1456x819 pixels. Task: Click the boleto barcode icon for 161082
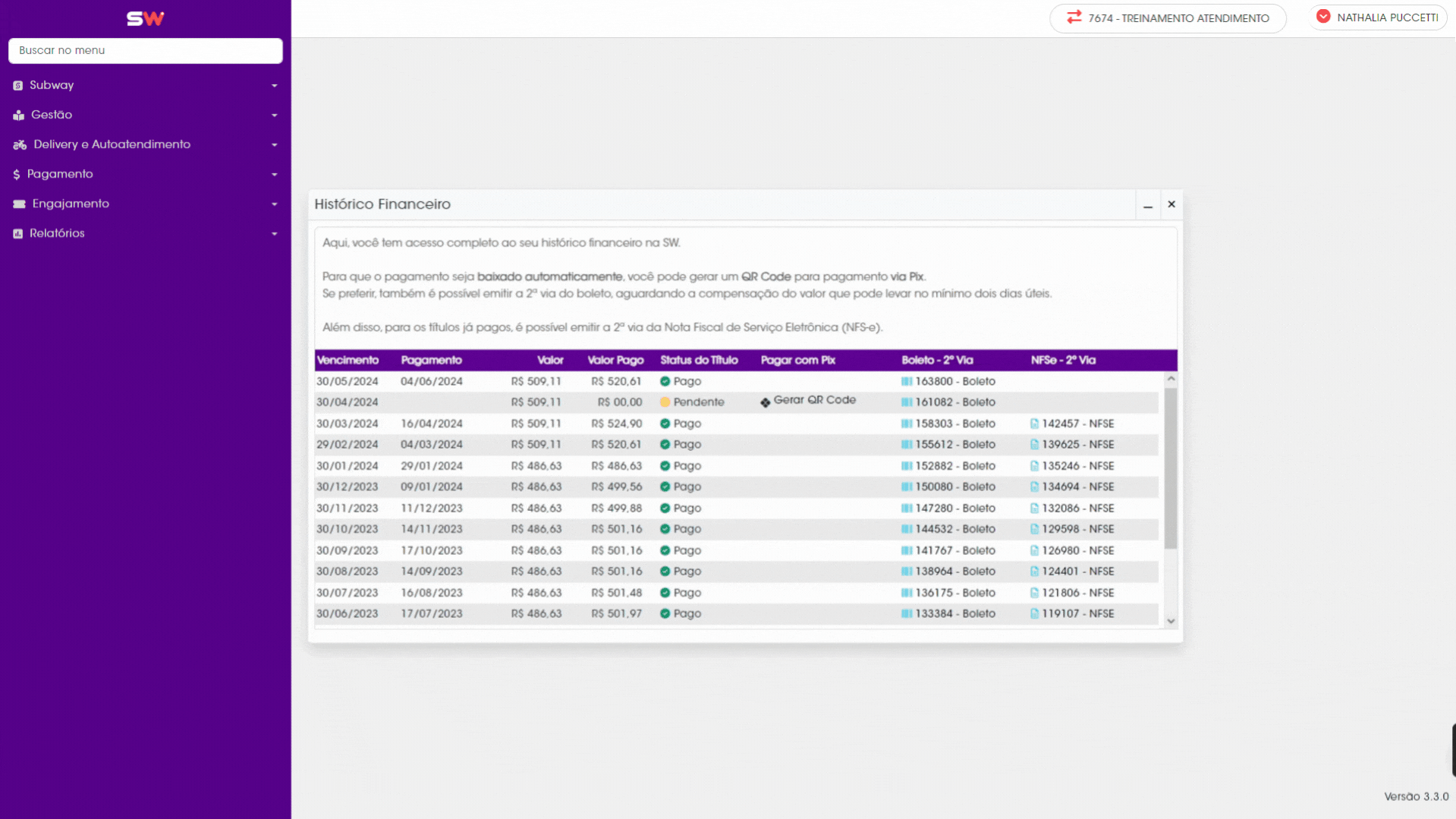pyautogui.click(x=907, y=402)
